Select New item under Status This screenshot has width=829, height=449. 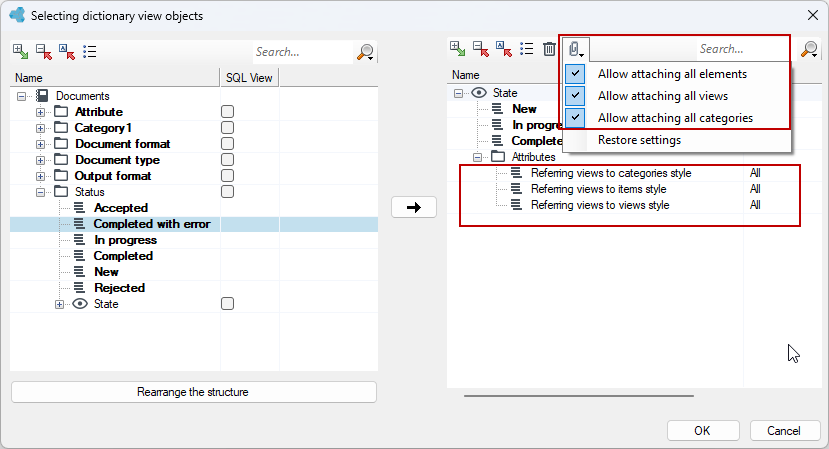pyautogui.click(x=106, y=271)
